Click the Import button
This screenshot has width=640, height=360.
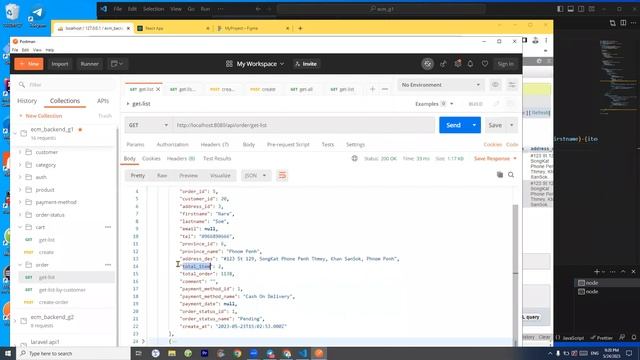tap(60, 64)
